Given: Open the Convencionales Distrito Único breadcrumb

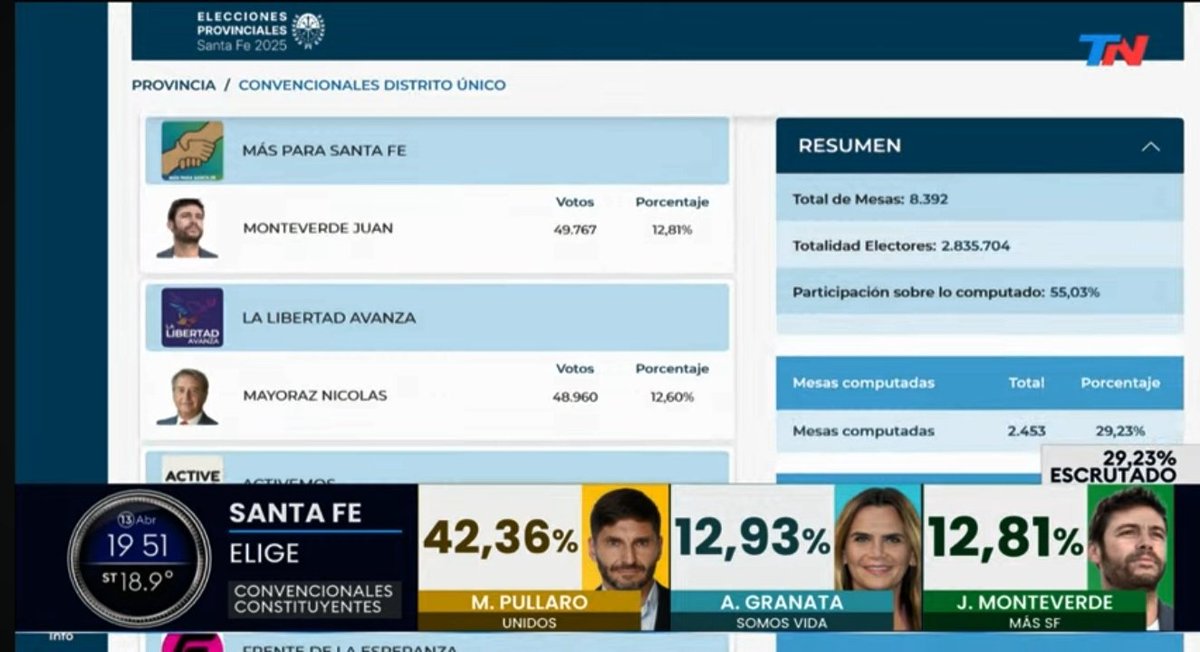Looking at the screenshot, I should [x=372, y=85].
